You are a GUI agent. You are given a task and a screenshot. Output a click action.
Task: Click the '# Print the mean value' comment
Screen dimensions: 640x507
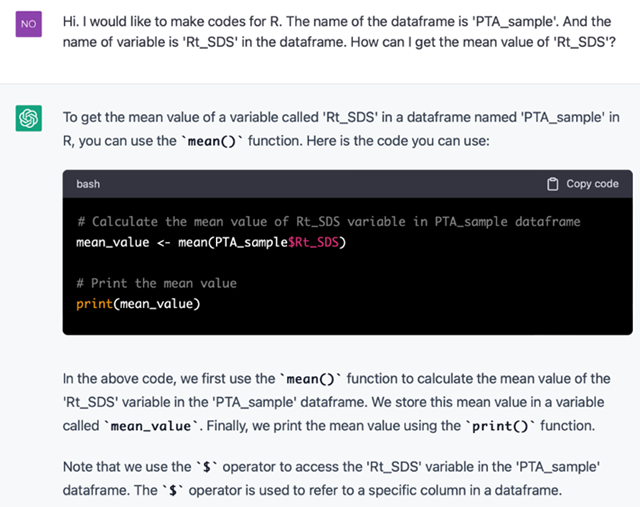[x=156, y=283]
